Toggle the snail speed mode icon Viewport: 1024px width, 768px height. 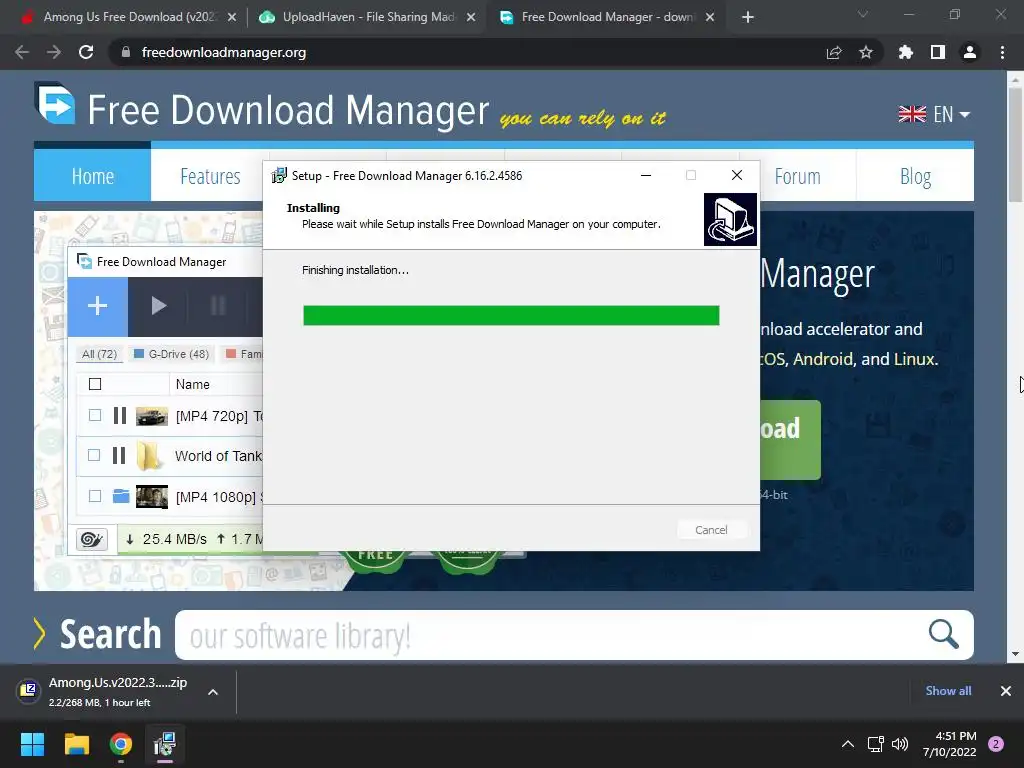coord(91,539)
